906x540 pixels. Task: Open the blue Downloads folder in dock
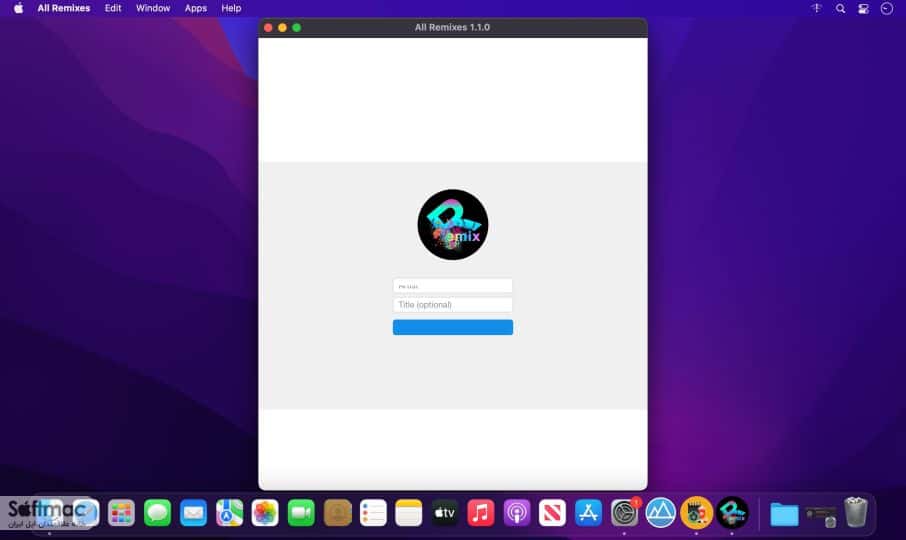(x=784, y=514)
